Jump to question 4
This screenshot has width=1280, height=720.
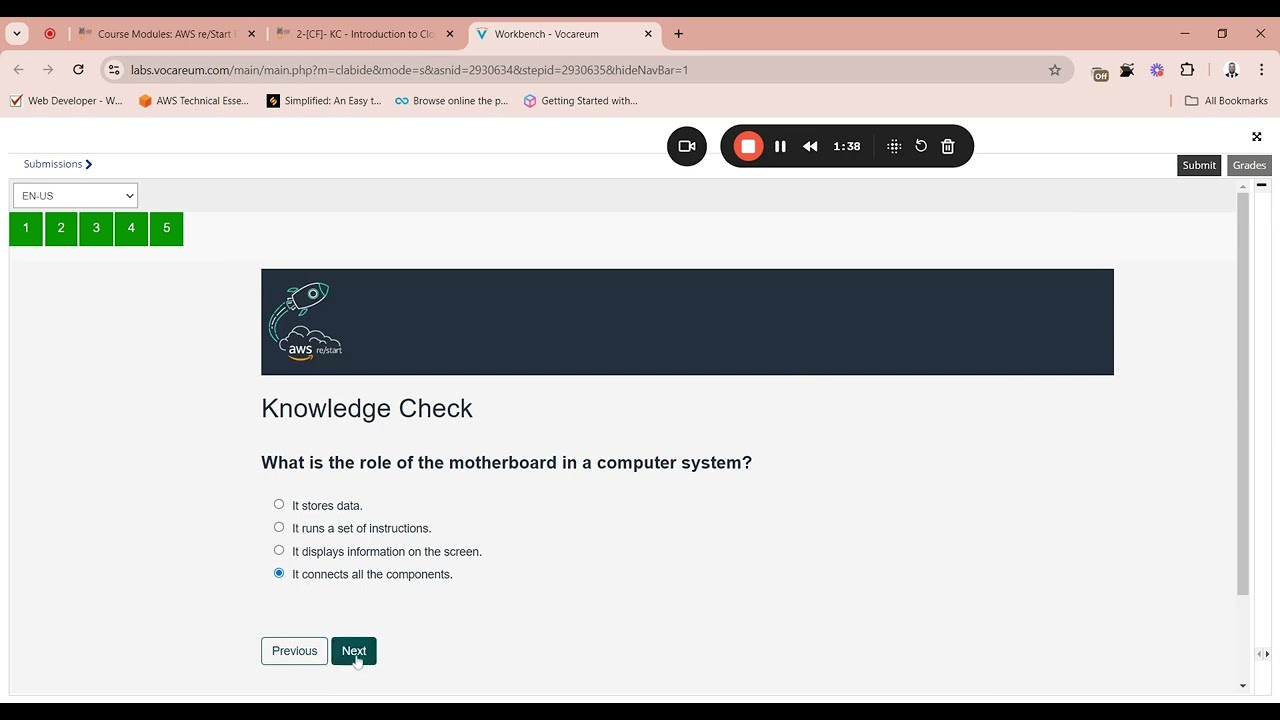coord(131,229)
